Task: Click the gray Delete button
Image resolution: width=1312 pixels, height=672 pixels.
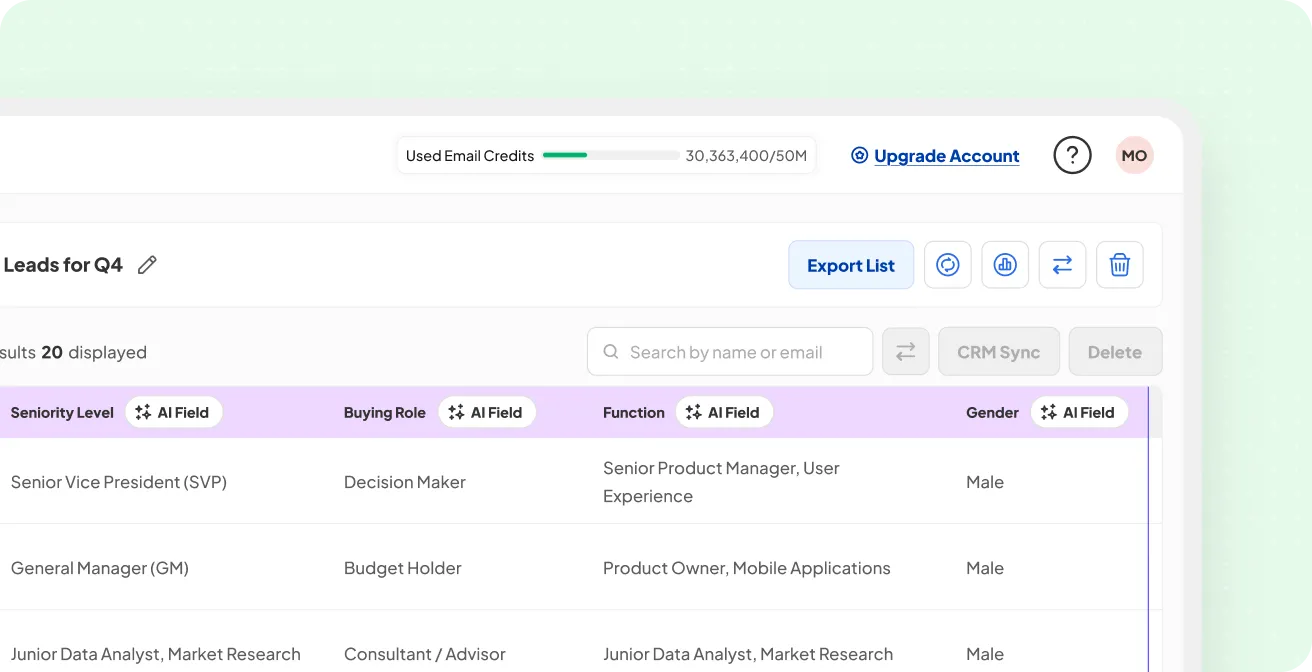Action: click(1115, 352)
